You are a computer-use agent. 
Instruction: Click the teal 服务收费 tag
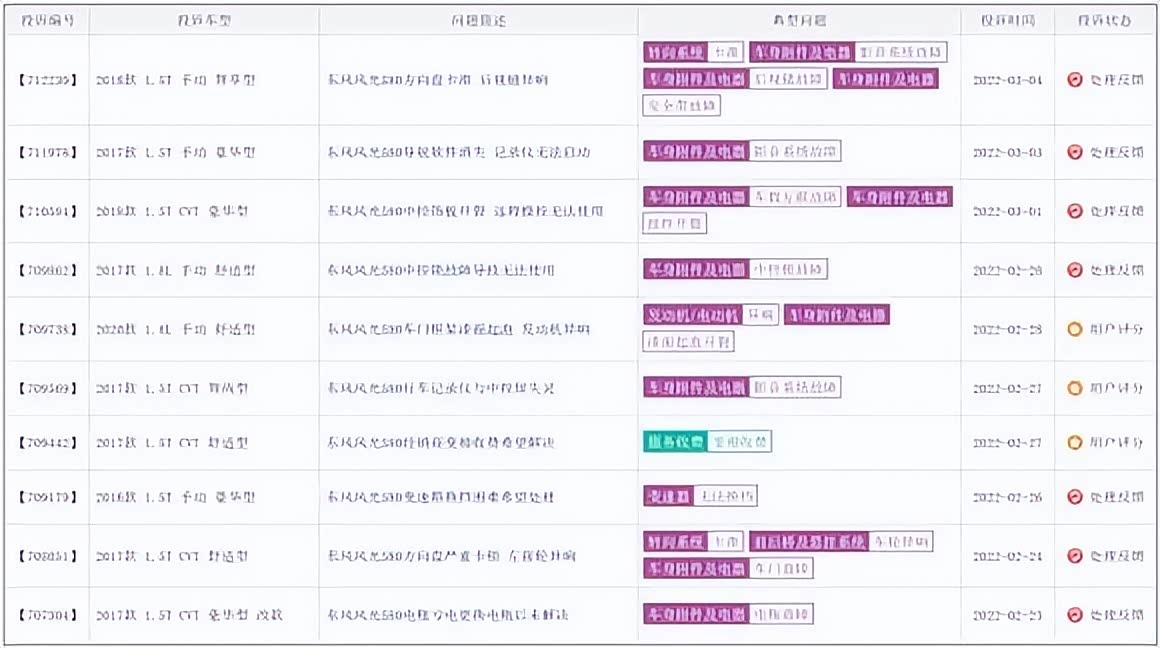674,442
